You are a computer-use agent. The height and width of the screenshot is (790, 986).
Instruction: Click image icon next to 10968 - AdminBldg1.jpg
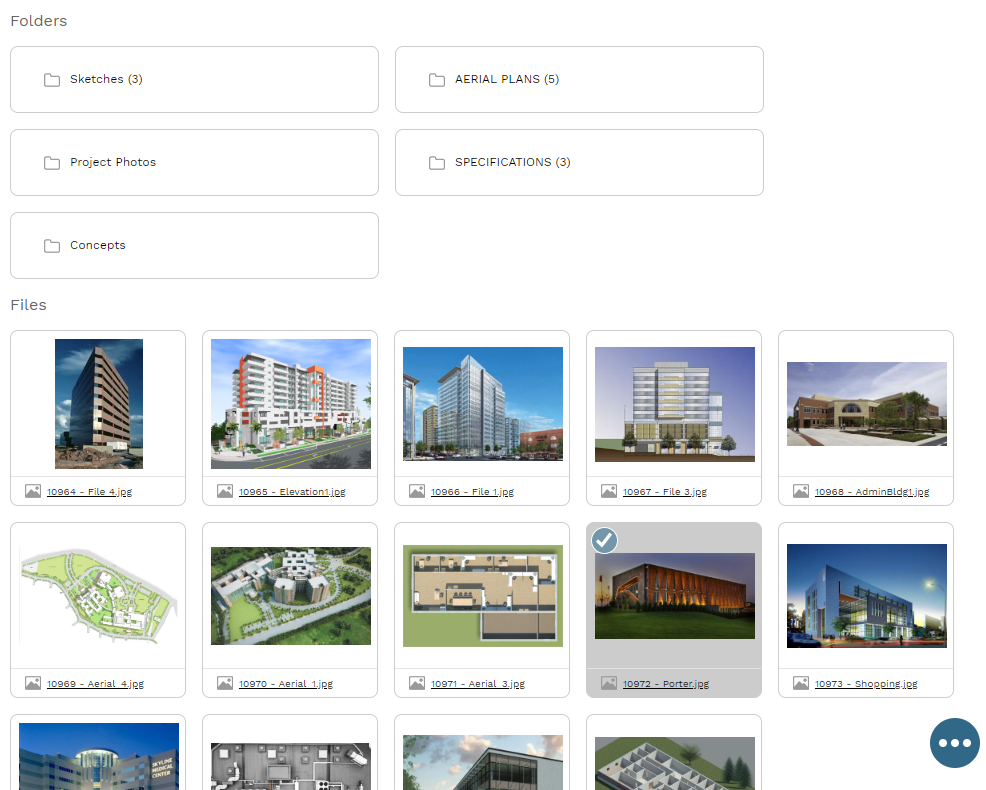point(801,491)
